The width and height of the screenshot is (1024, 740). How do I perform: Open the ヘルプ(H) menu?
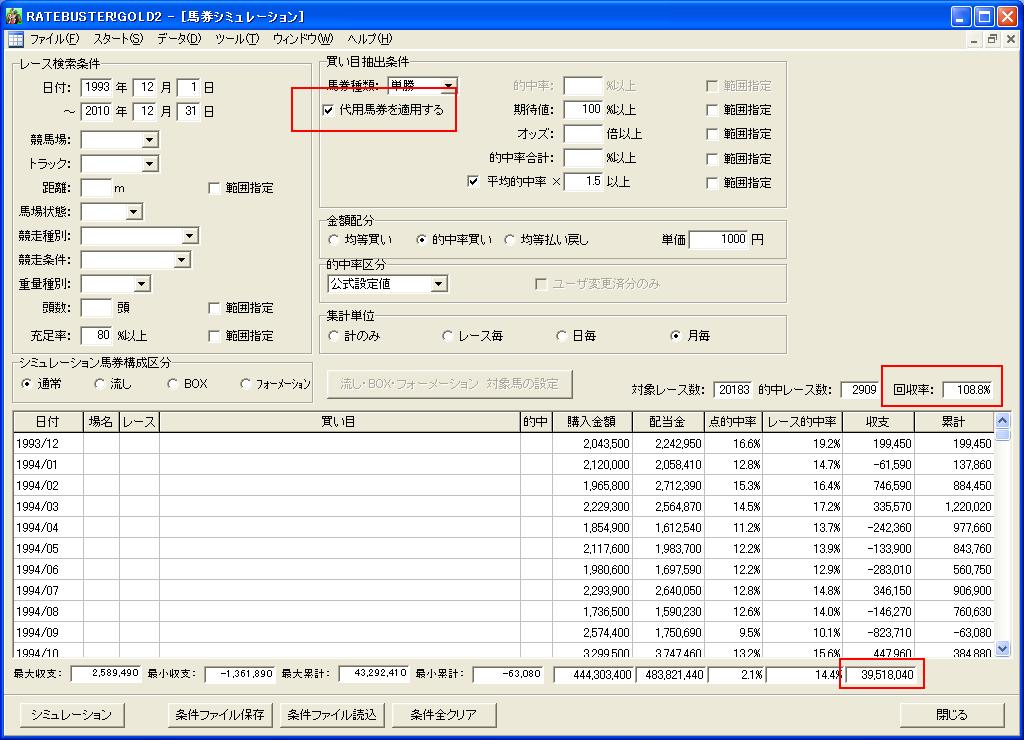coord(370,39)
